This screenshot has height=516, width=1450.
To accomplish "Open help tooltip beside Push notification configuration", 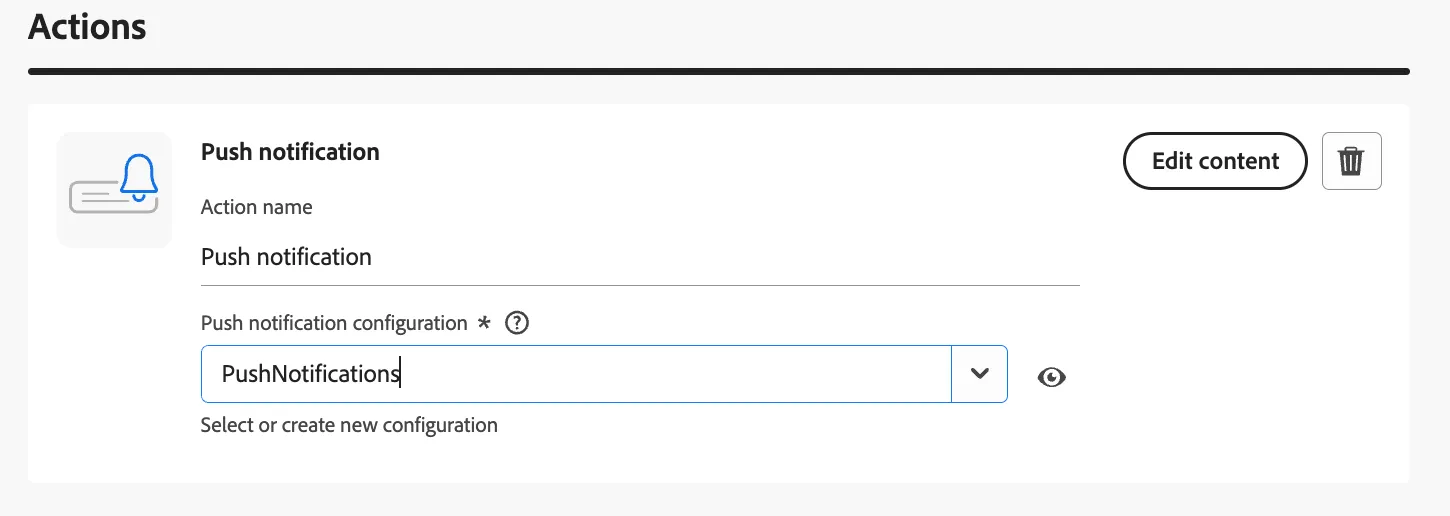I will click(x=517, y=323).
